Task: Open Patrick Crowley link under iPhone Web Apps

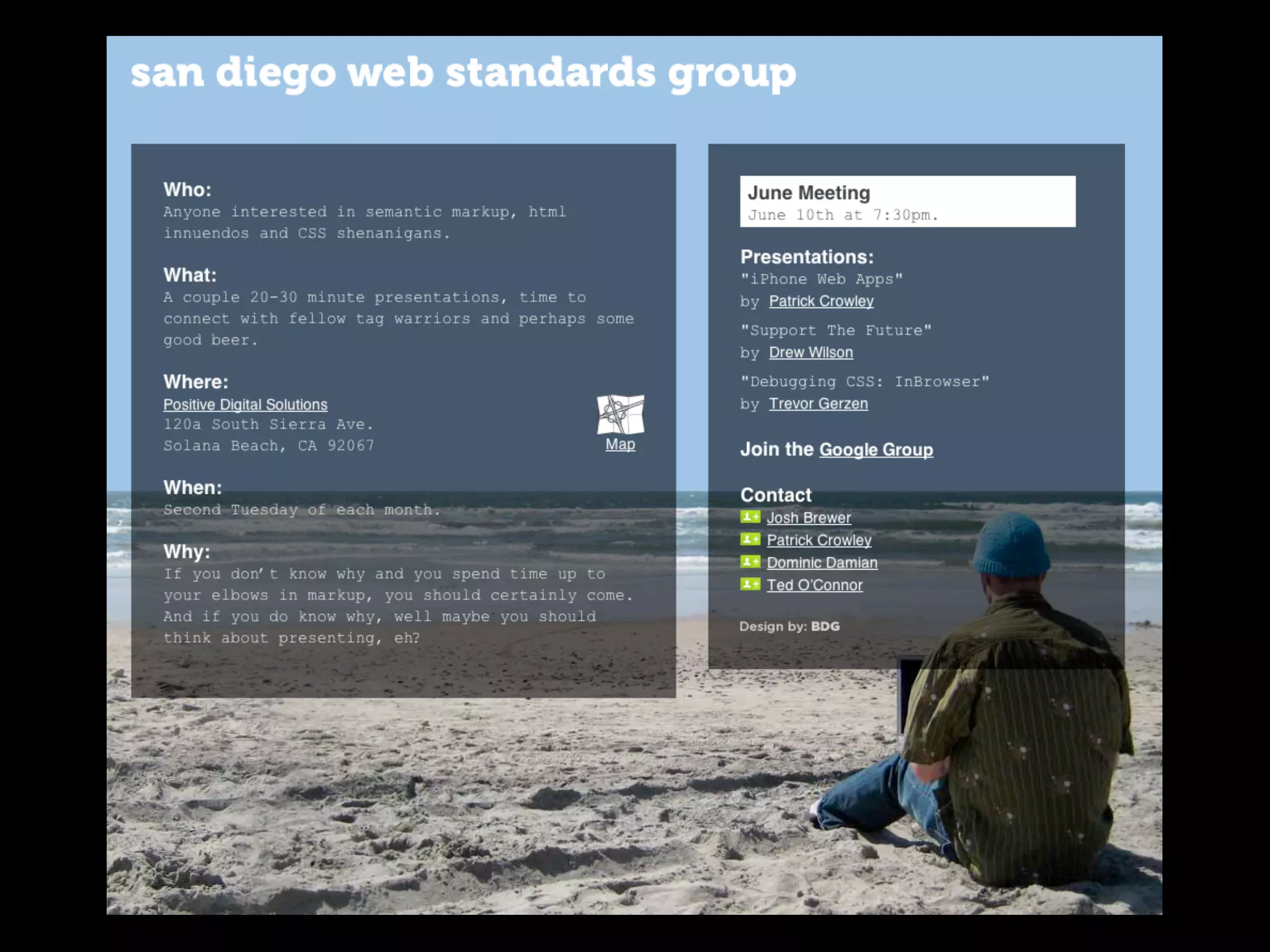Action: 821,301
